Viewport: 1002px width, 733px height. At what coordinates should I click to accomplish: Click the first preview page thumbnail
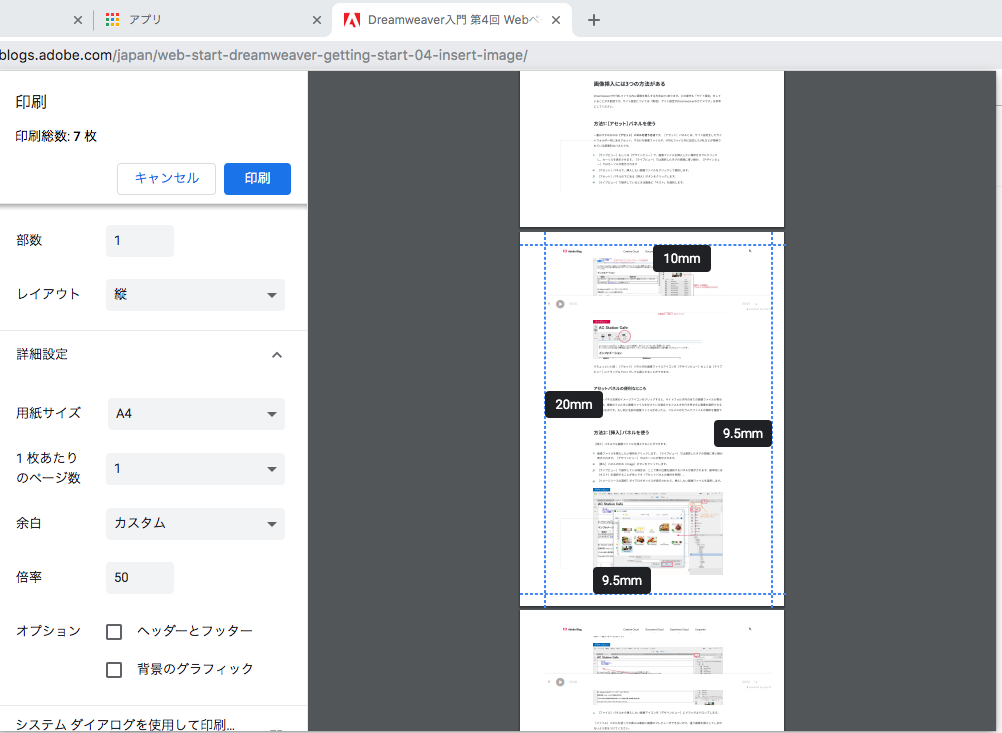652,149
